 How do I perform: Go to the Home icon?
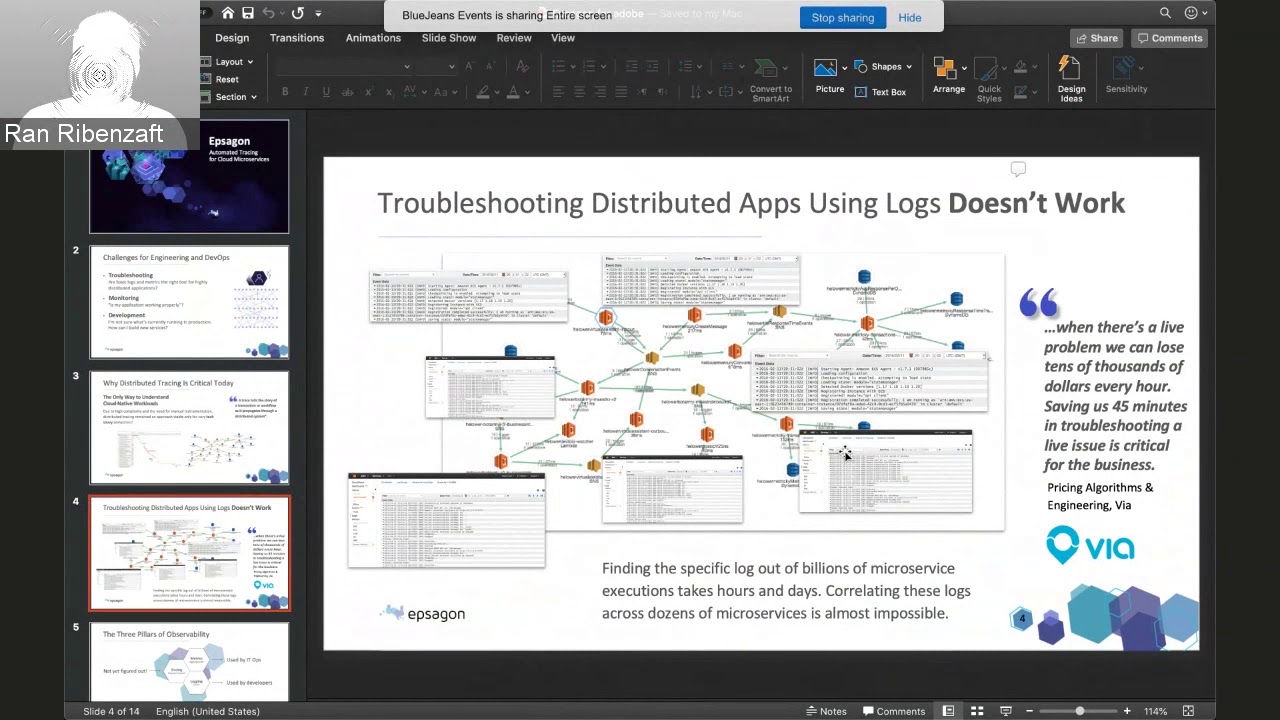coord(228,13)
